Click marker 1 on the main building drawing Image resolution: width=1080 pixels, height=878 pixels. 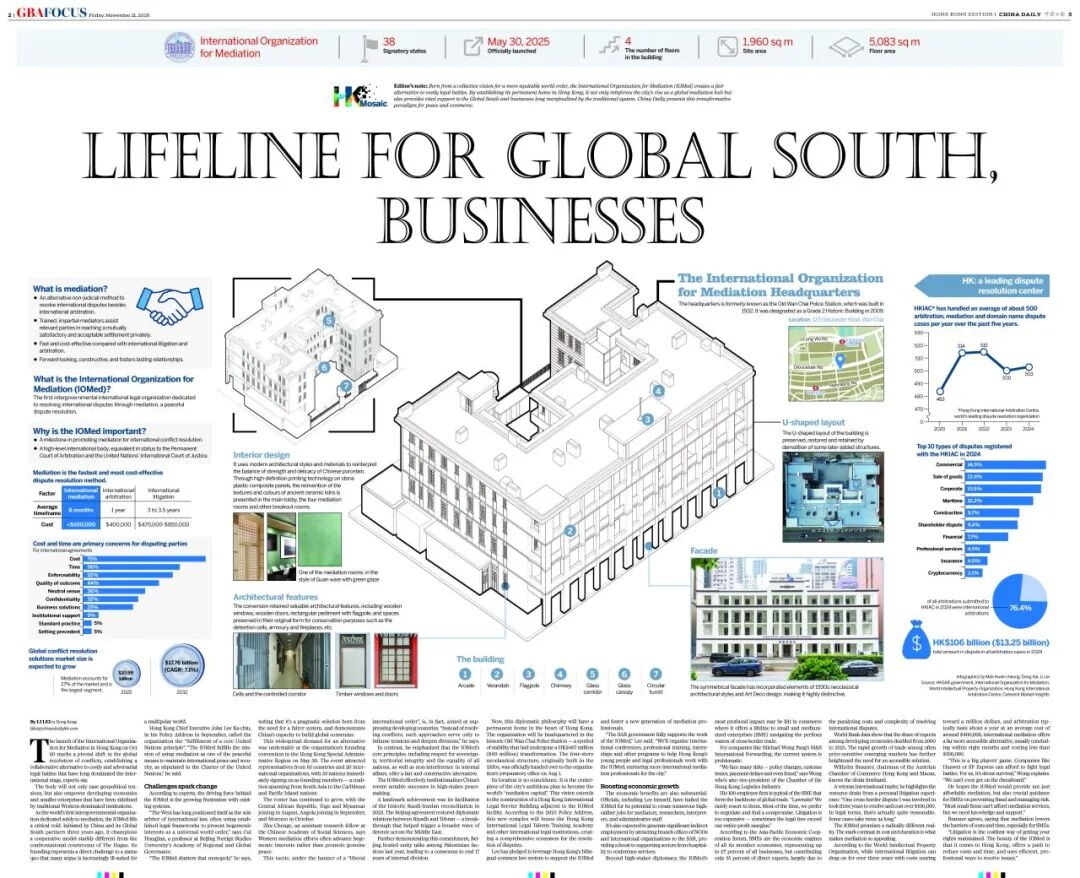click(719, 492)
